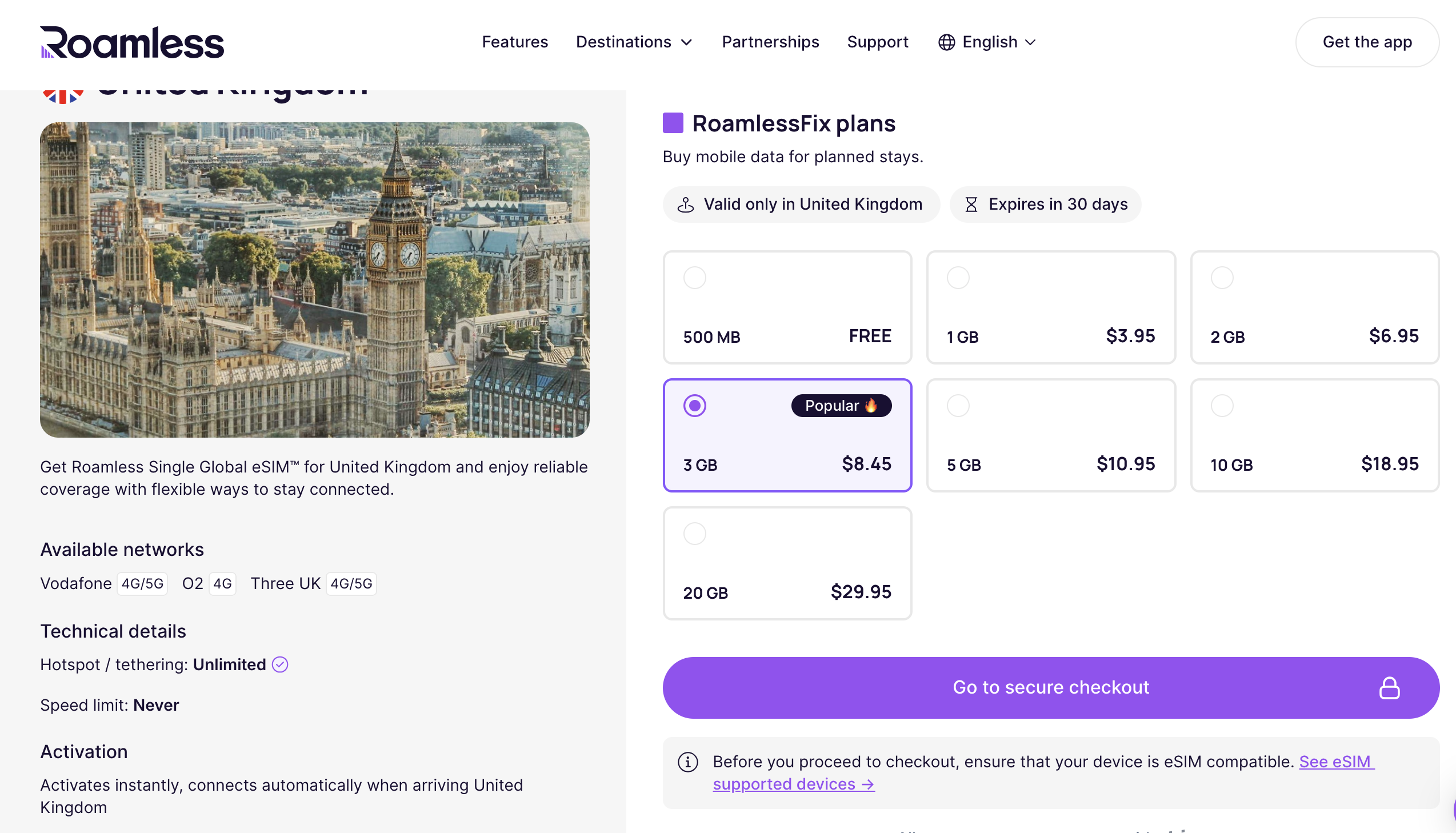The image size is (1456, 833).
Task: Select the 500 MB free plan
Action: 787,307
